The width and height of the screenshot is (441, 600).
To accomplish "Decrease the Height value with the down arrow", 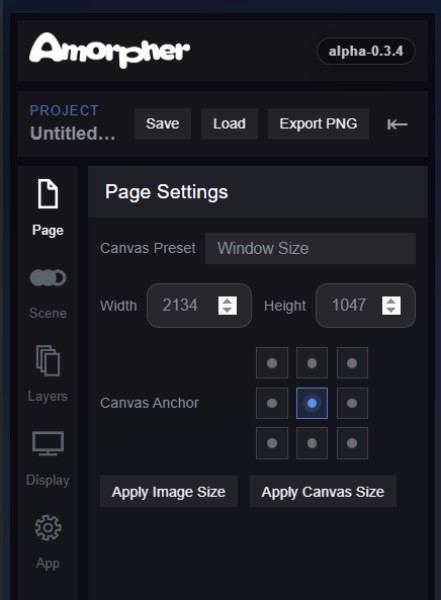I will pyautogui.click(x=391, y=310).
